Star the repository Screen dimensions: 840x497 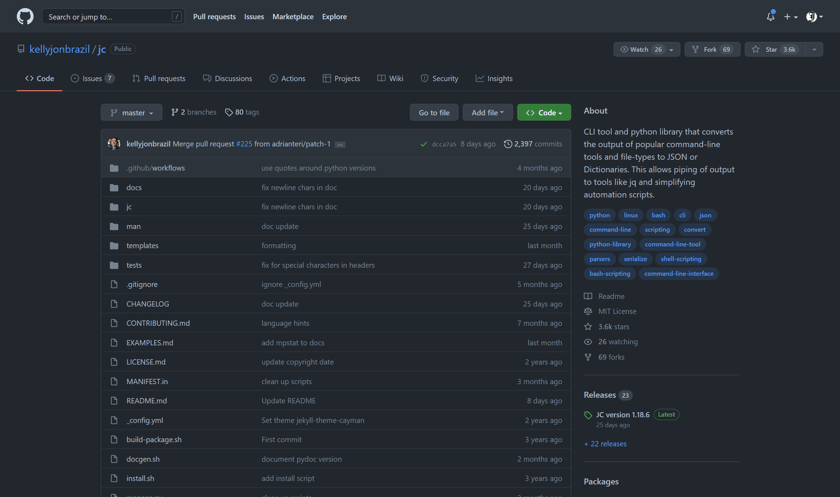tap(775, 49)
